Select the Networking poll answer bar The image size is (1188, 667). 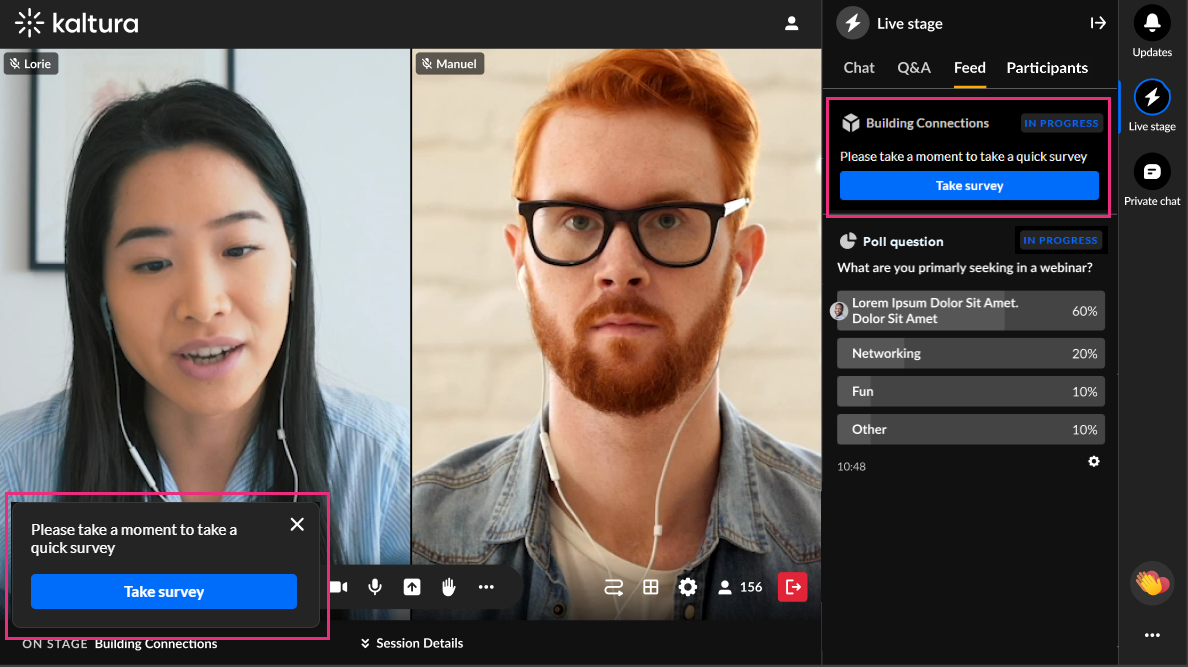coord(970,354)
